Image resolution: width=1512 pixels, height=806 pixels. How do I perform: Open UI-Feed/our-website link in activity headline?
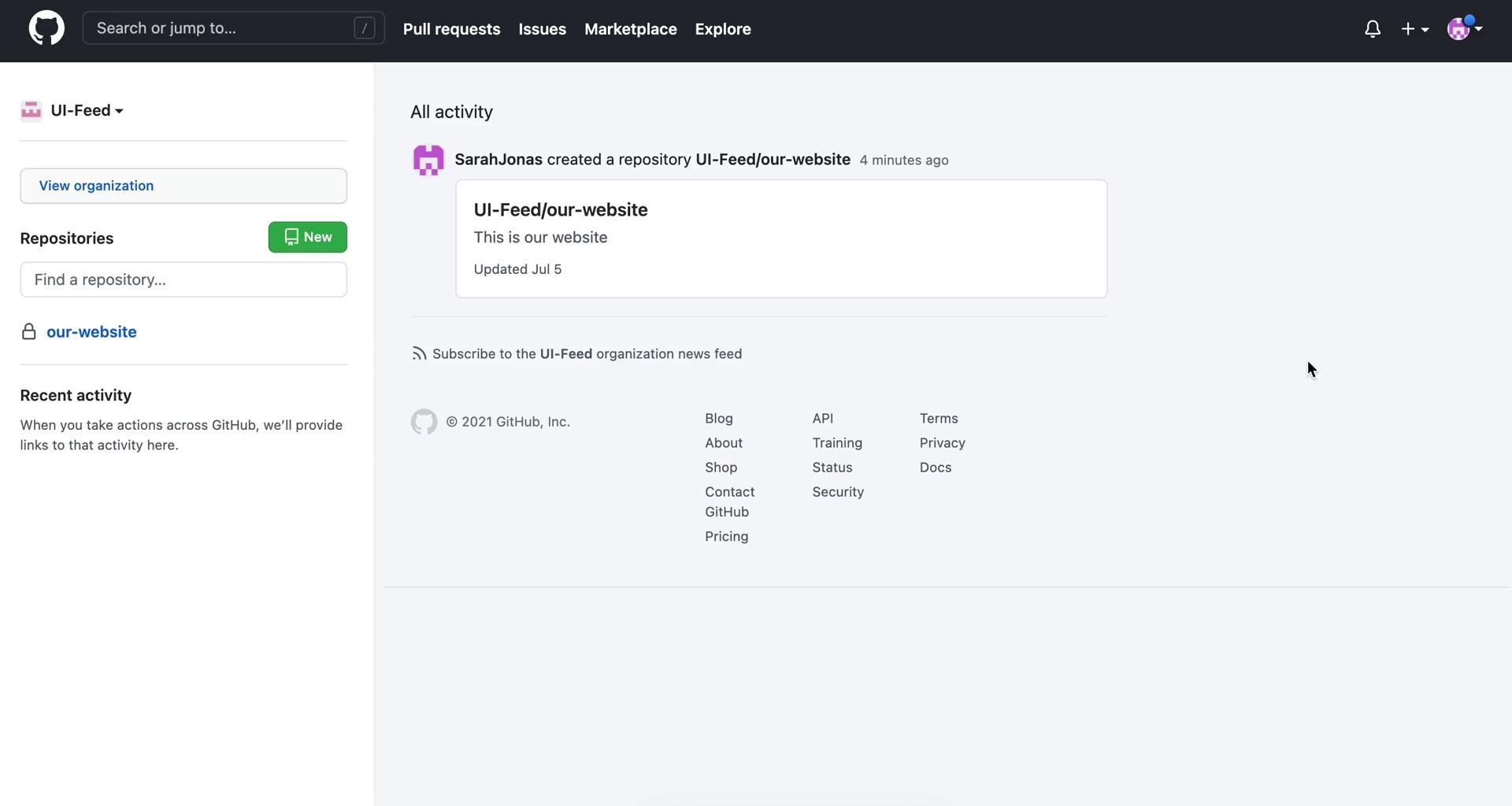pyautogui.click(x=773, y=159)
